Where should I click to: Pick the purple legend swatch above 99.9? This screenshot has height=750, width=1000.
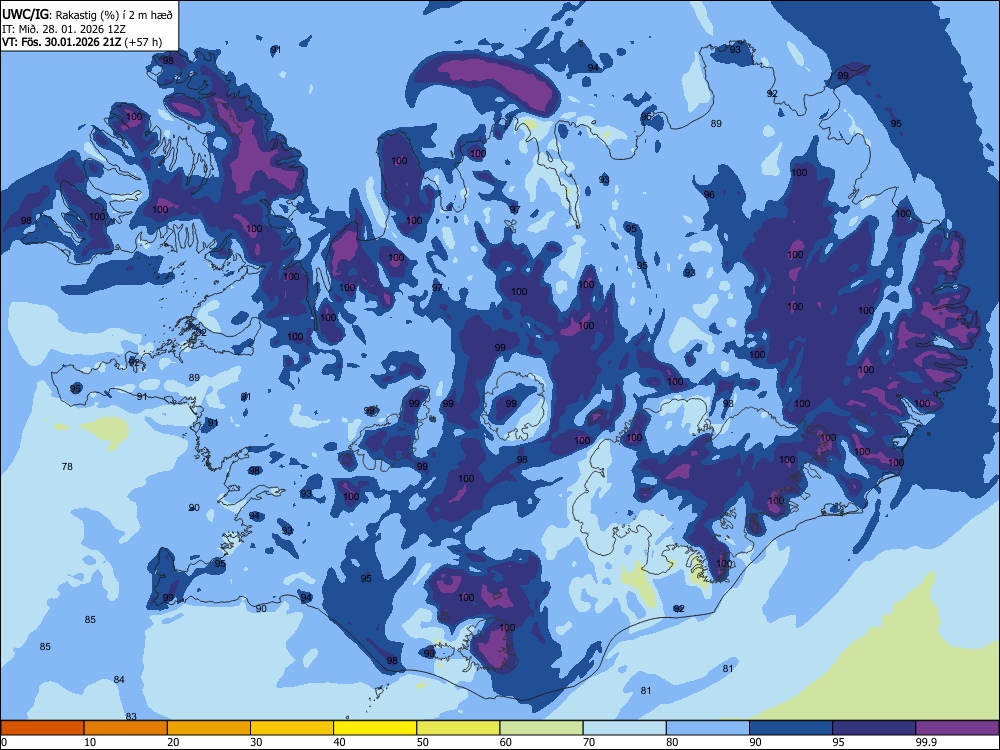coord(957,728)
